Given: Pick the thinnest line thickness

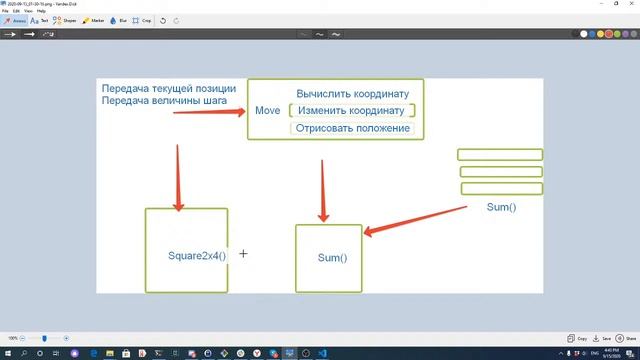Looking at the screenshot, I should click(303, 34).
